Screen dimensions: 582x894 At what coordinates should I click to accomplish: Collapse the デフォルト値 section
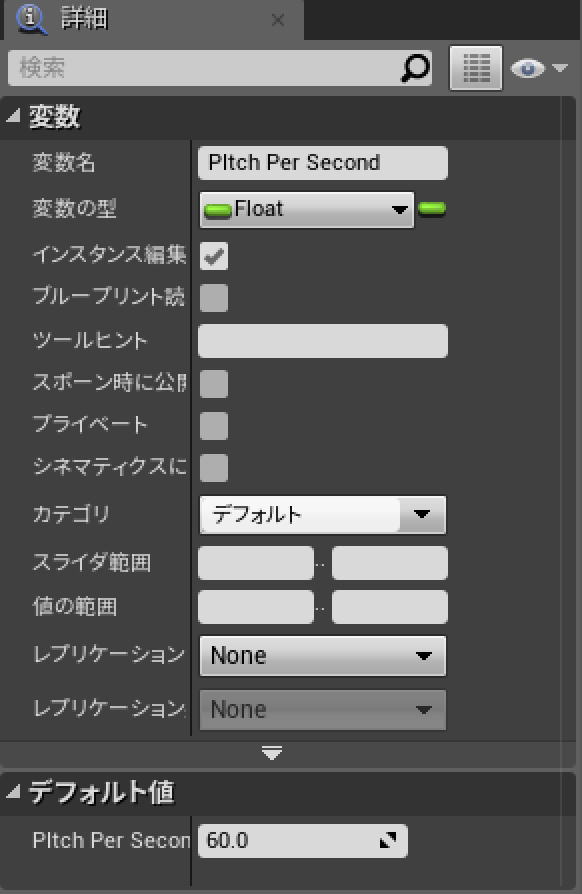point(13,791)
